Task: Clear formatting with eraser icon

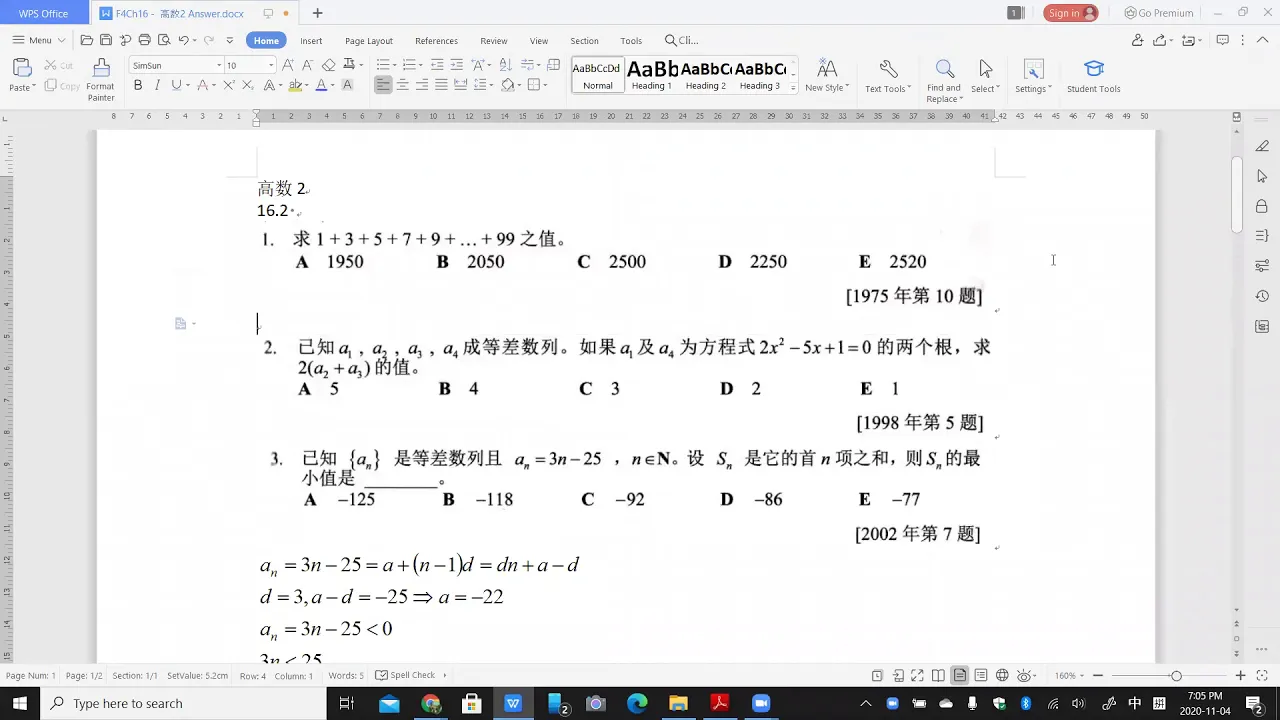Action: (328, 65)
